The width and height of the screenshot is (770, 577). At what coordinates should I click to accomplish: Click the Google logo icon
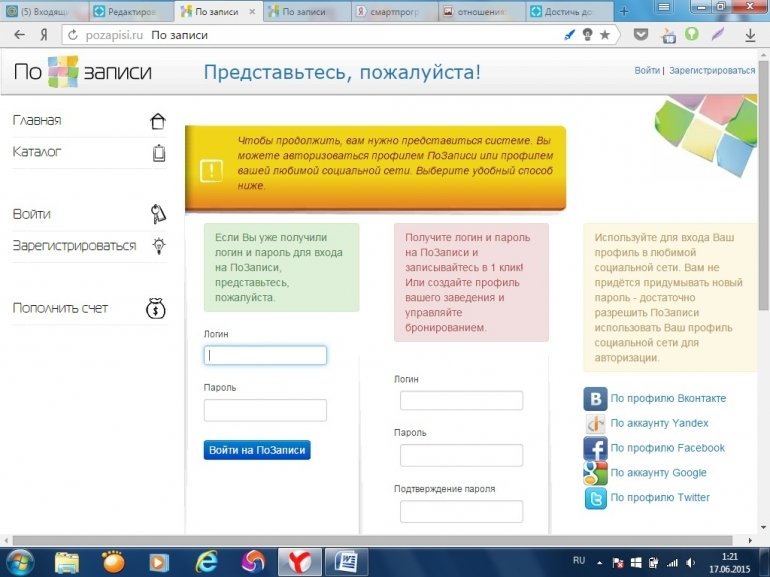pos(595,473)
